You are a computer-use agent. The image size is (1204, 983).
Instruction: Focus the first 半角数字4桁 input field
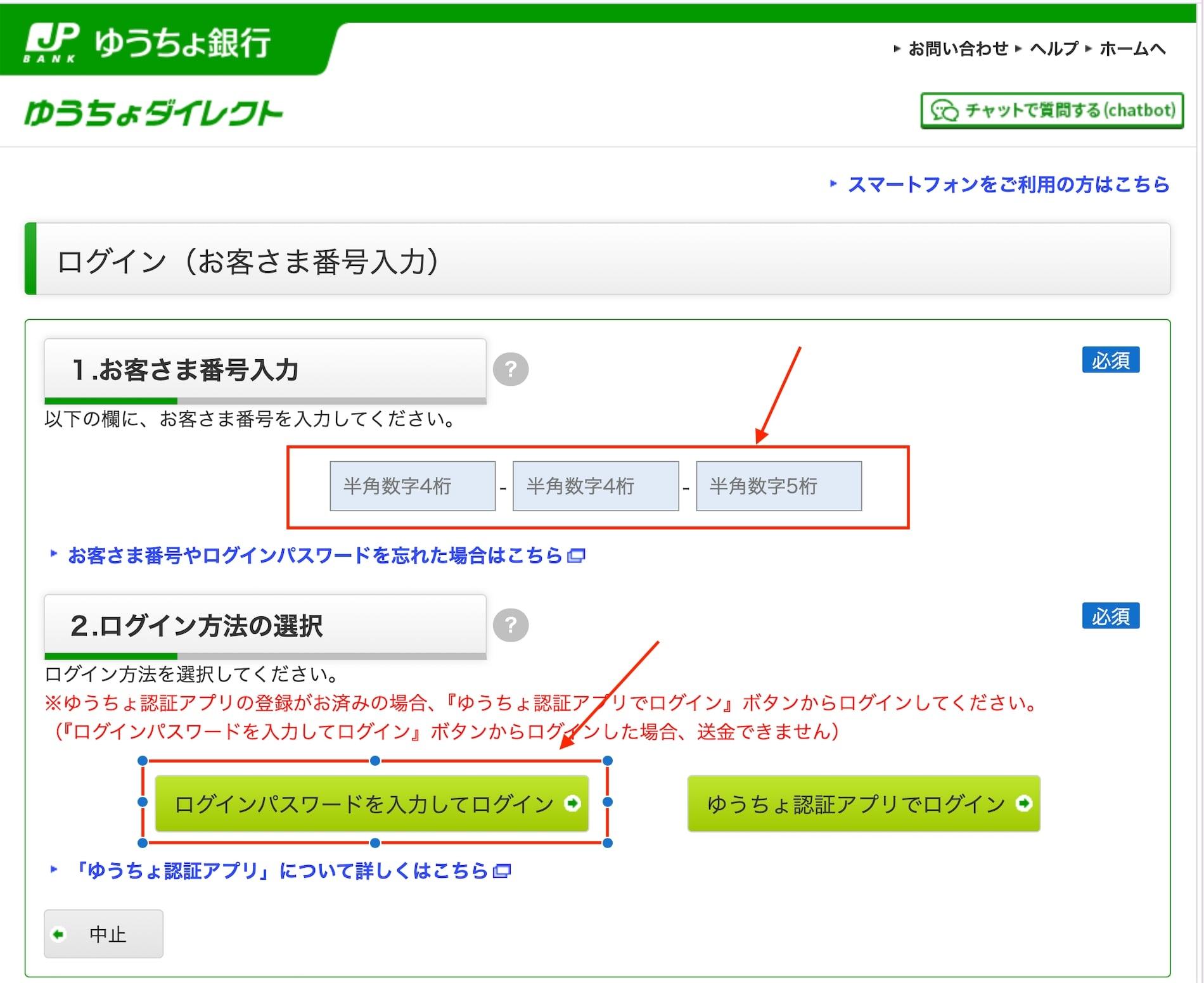pyautogui.click(x=413, y=486)
